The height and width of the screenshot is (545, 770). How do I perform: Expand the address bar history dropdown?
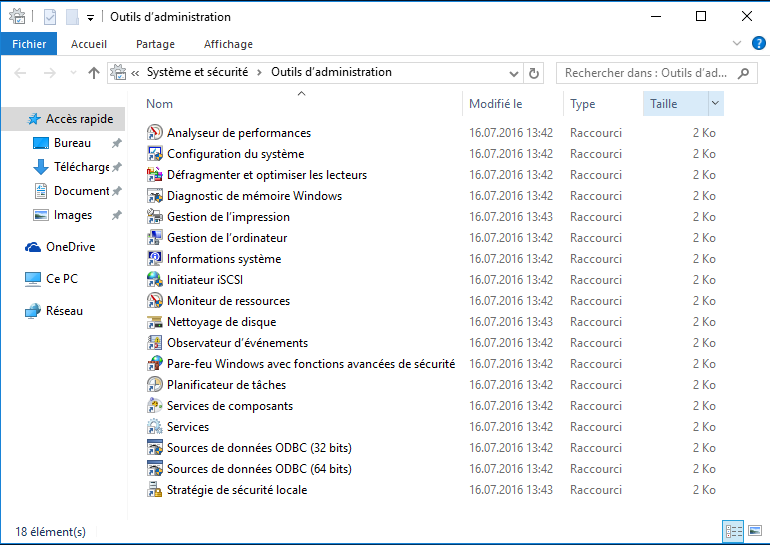click(x=514, y=74)
